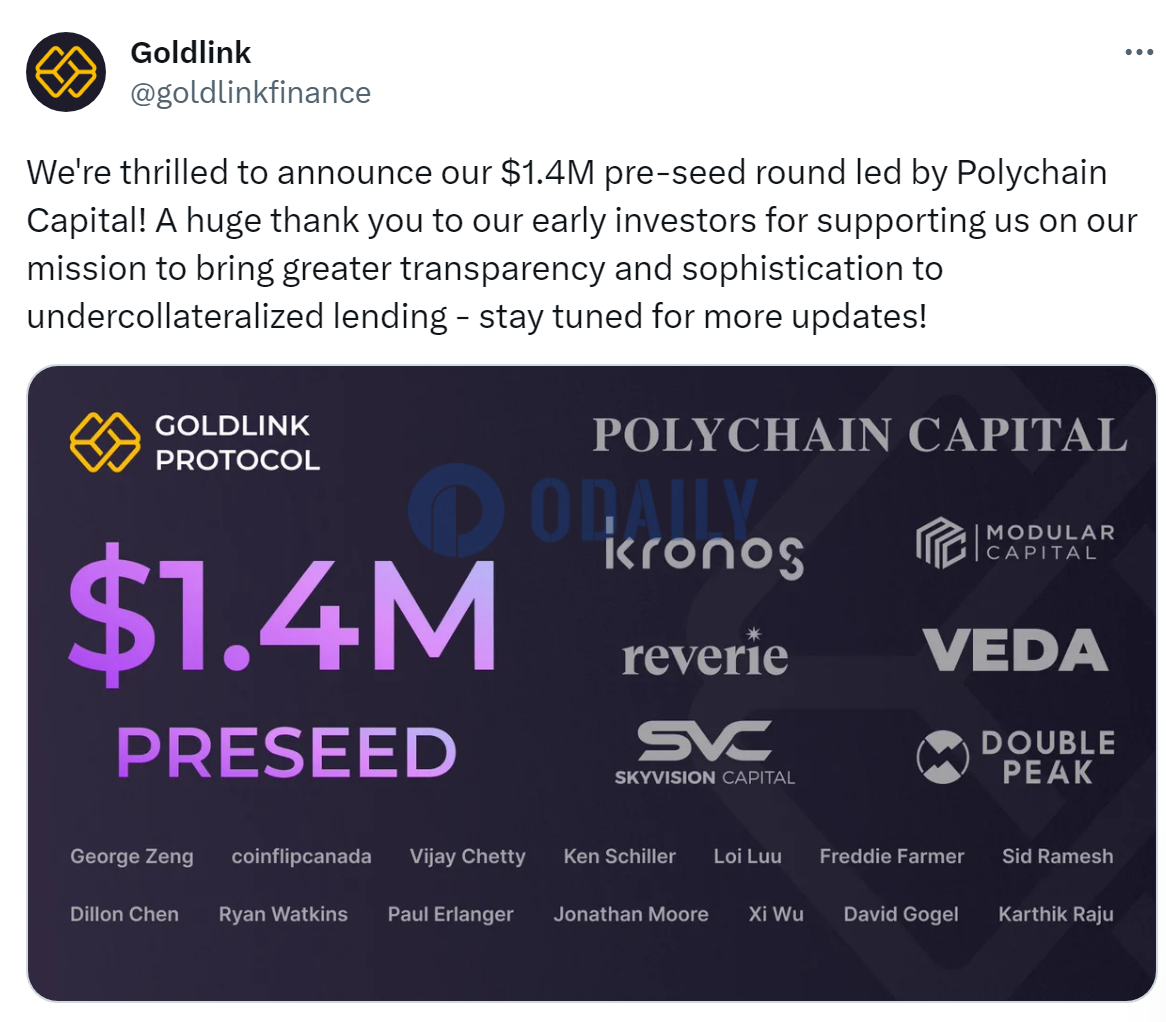Open the @goldlinkfinance handle
1166x1022 pixels.
[251, 93]
